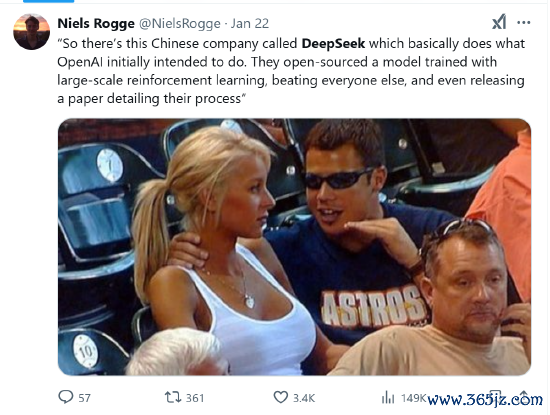Image resolution: width=550 pixels, height=415 pixels.
Task: Select the blue-underlined tab at top
Action: 48,1
